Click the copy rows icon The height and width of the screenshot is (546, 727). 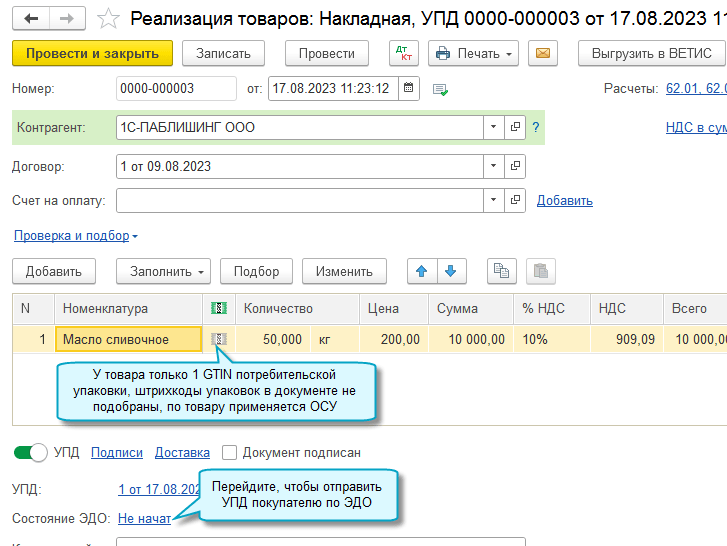(x=502, y=271)
